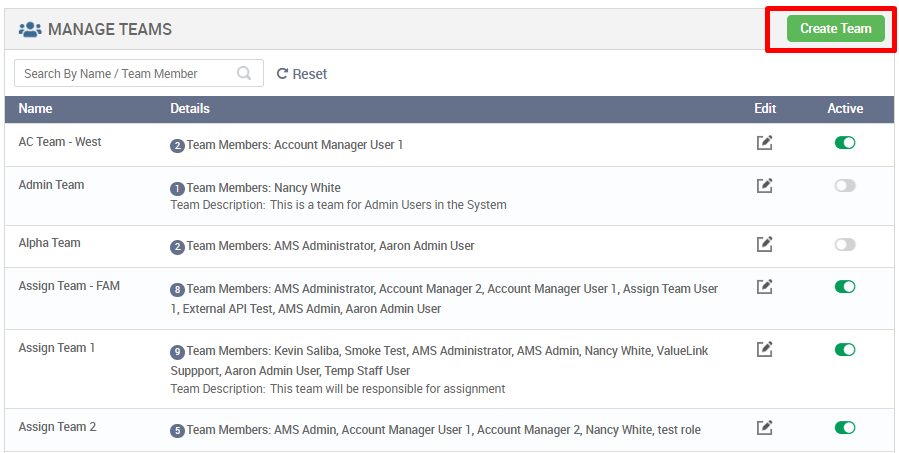The image size is (899, 453).
Task: Select the Admin Team name
Action: (x=51, y=185)
